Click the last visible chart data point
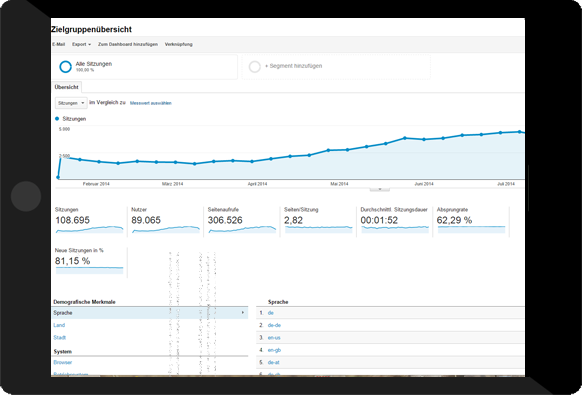 tap(519, 132)
